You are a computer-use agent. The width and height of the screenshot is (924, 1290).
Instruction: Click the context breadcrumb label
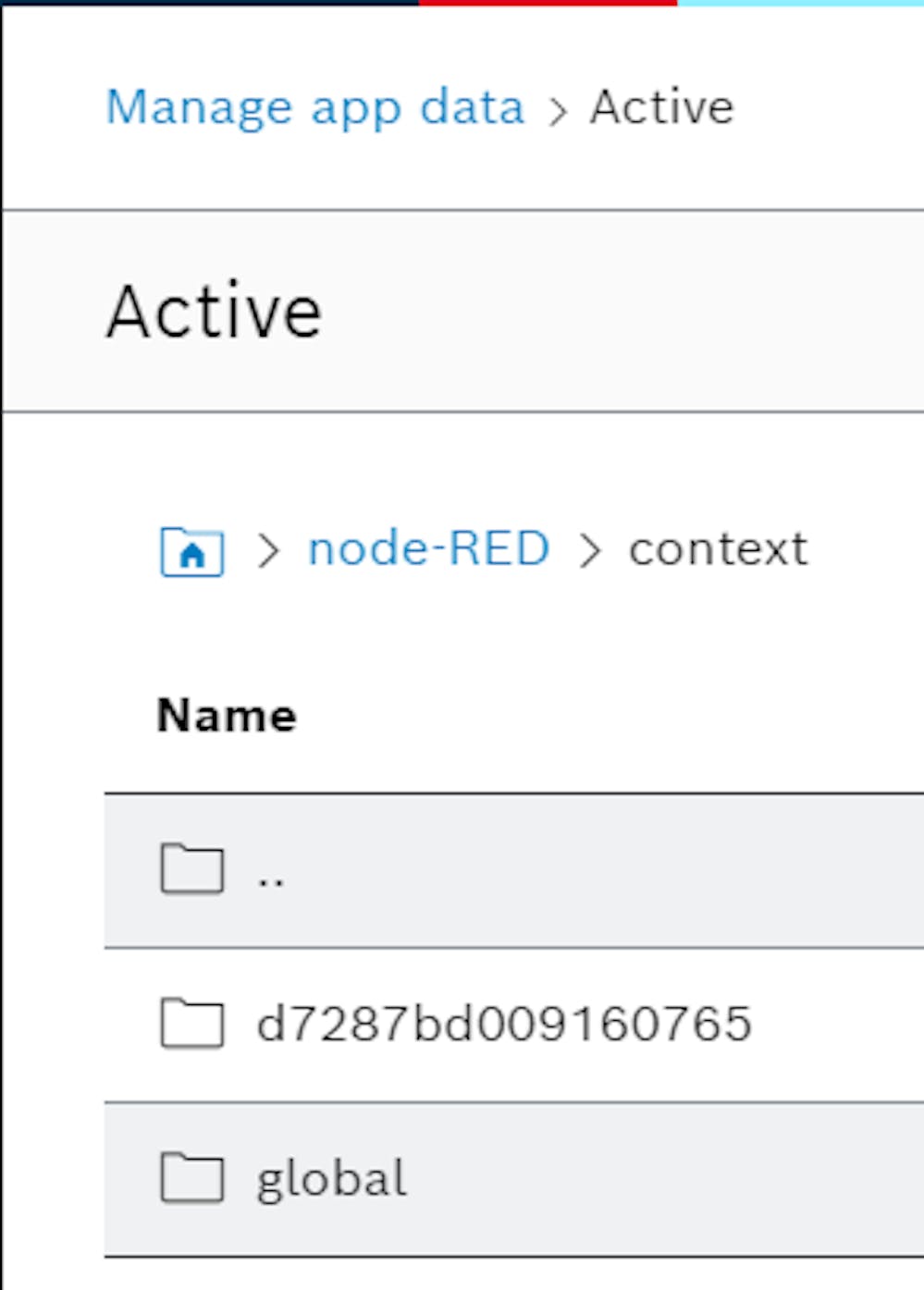coord(718,549)
